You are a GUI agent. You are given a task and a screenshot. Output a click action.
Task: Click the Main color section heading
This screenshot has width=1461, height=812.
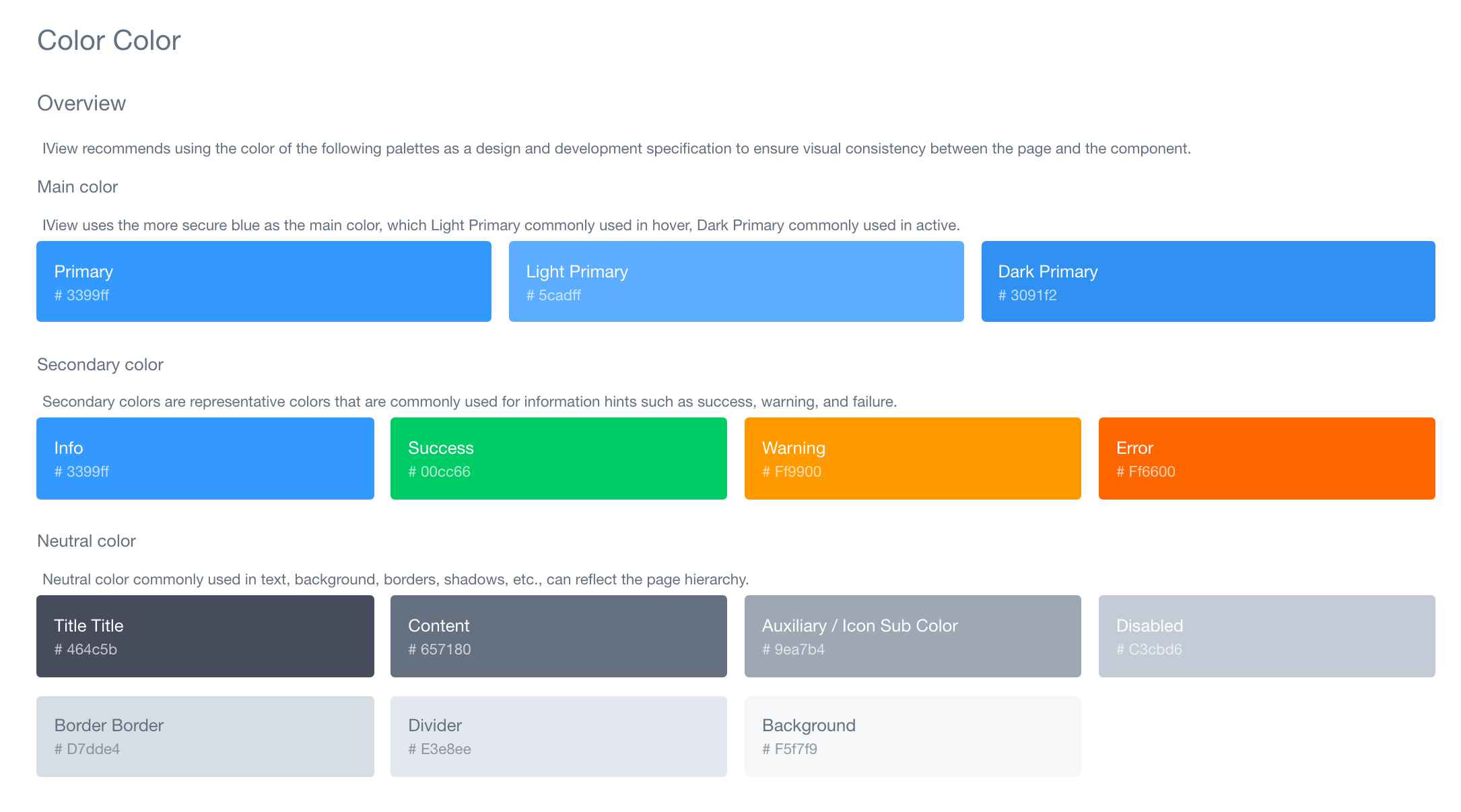tap(77, 187)
